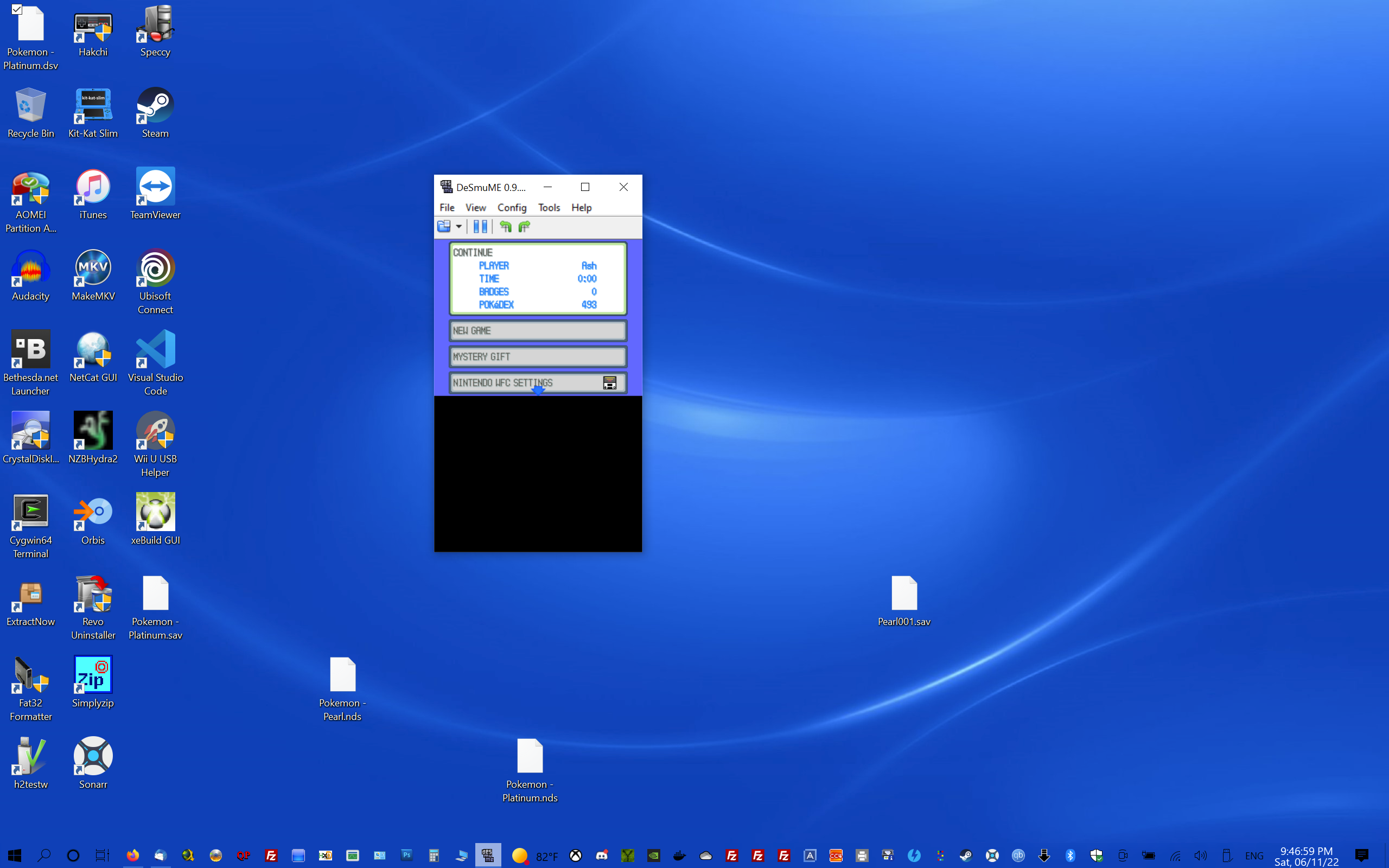This screenshot has height=868, width=1389.
Task: Open the Tools menu in DeSmuME
Action: click(549, 207)
